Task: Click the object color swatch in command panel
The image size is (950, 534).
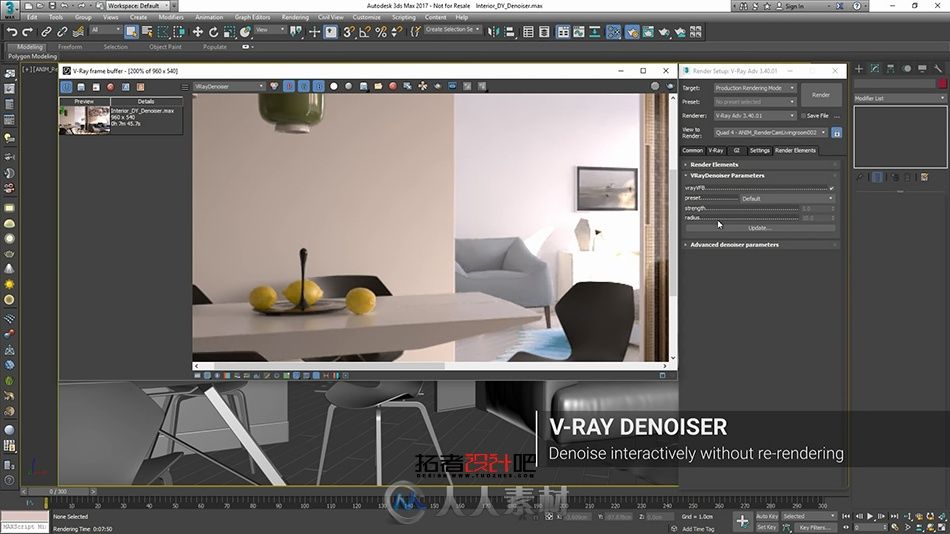Action: tap(942, 83)
